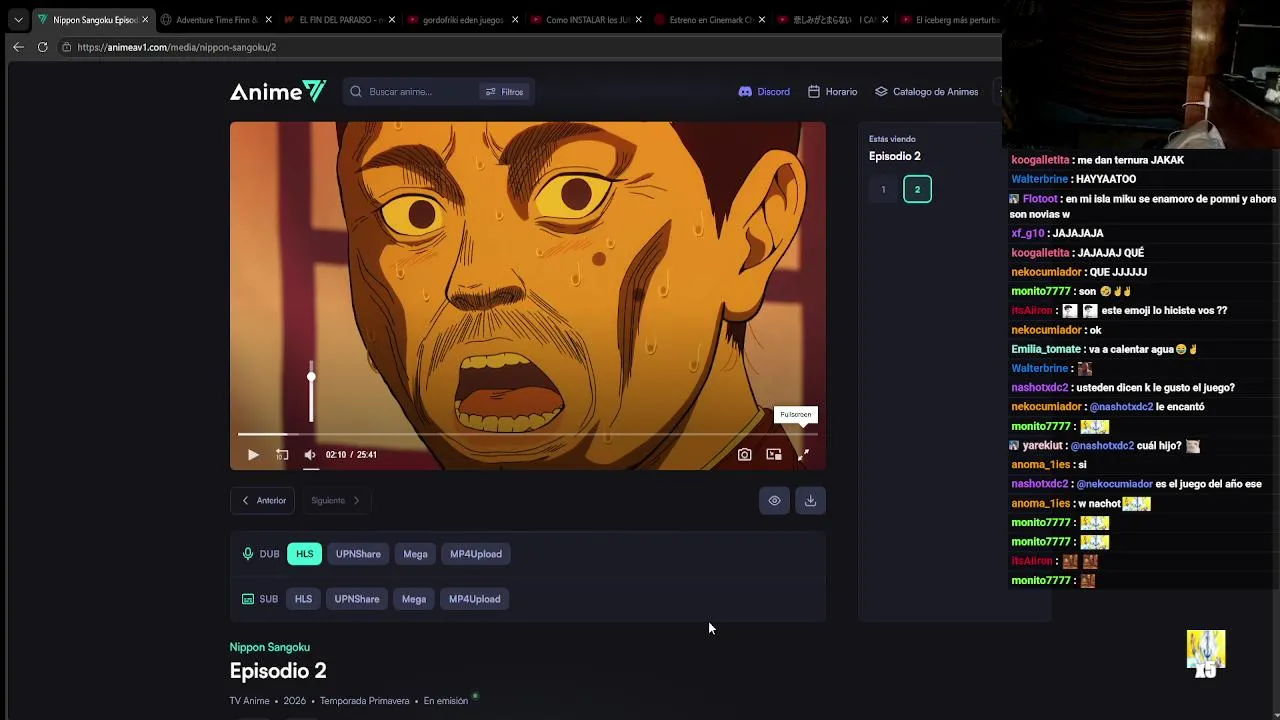Click the video time 02:10 / 25:41

(351, 455)
